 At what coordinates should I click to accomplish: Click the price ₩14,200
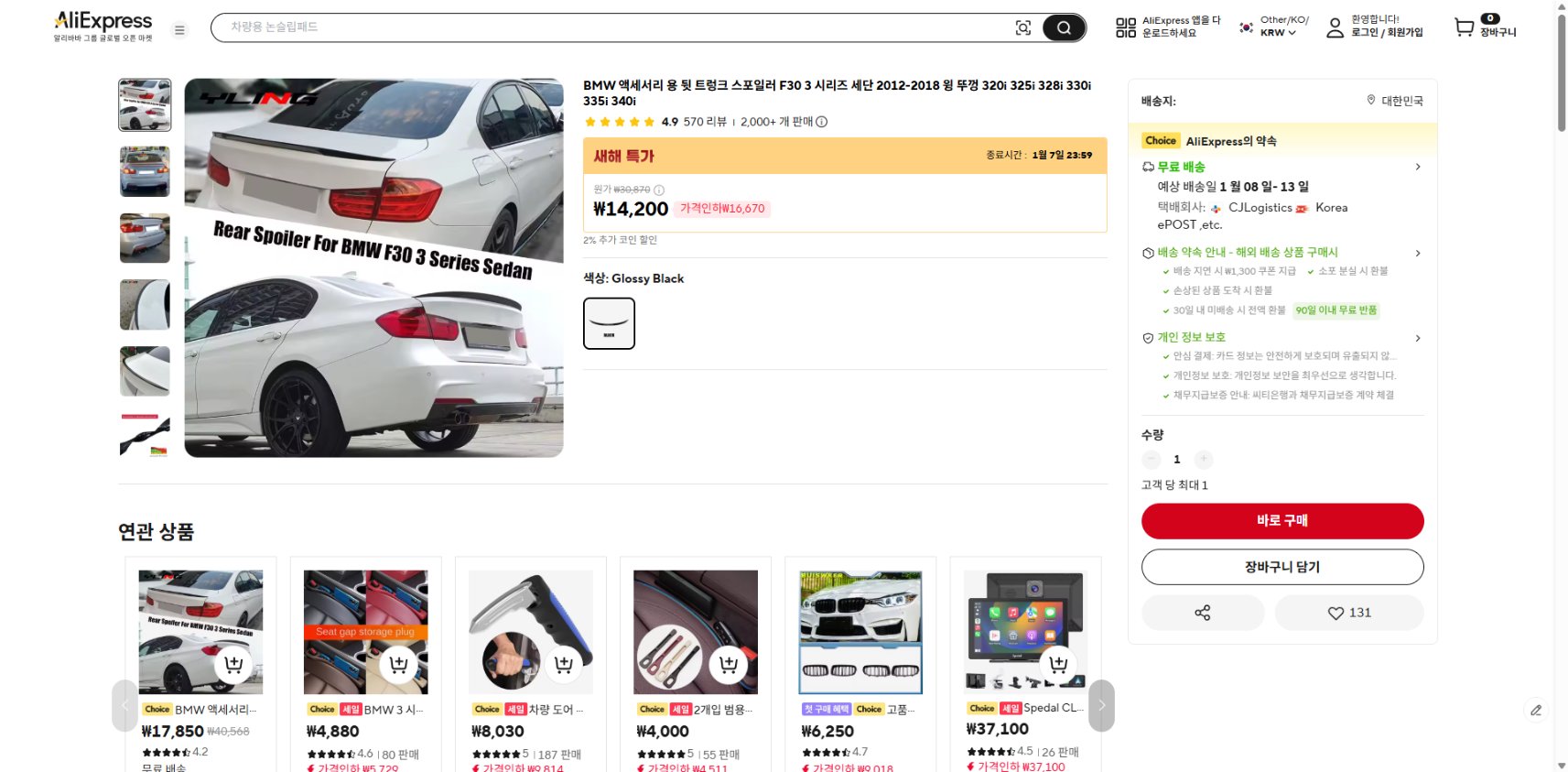click(x=631, y=209)
